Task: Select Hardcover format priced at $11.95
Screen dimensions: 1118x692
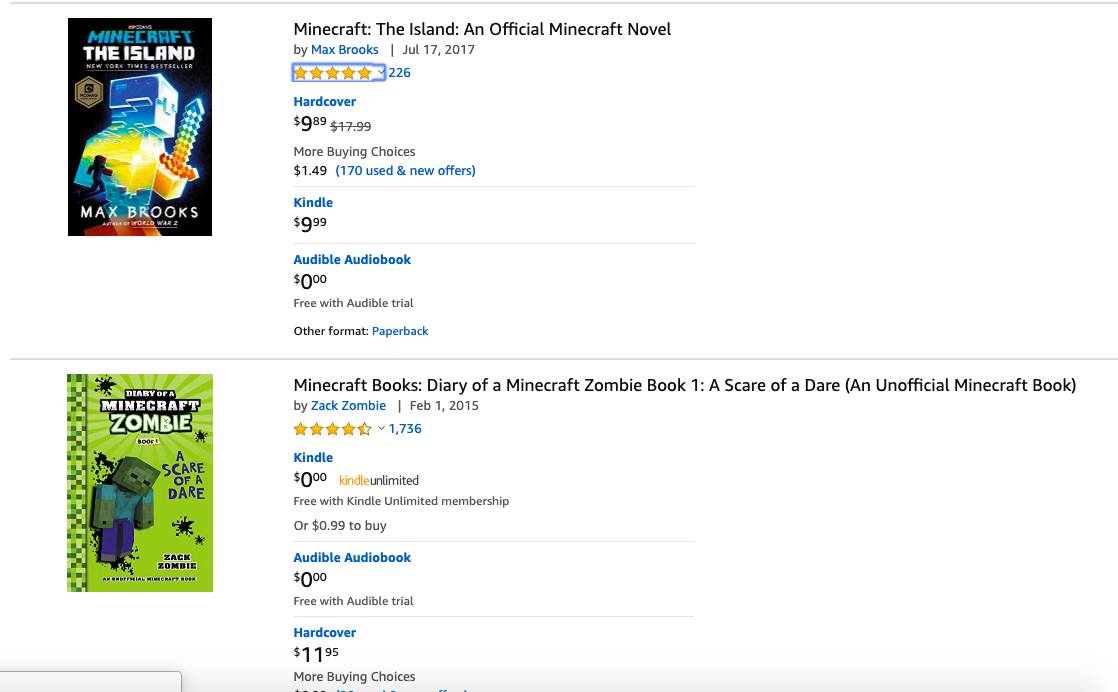Action: [x=325, y=633]
